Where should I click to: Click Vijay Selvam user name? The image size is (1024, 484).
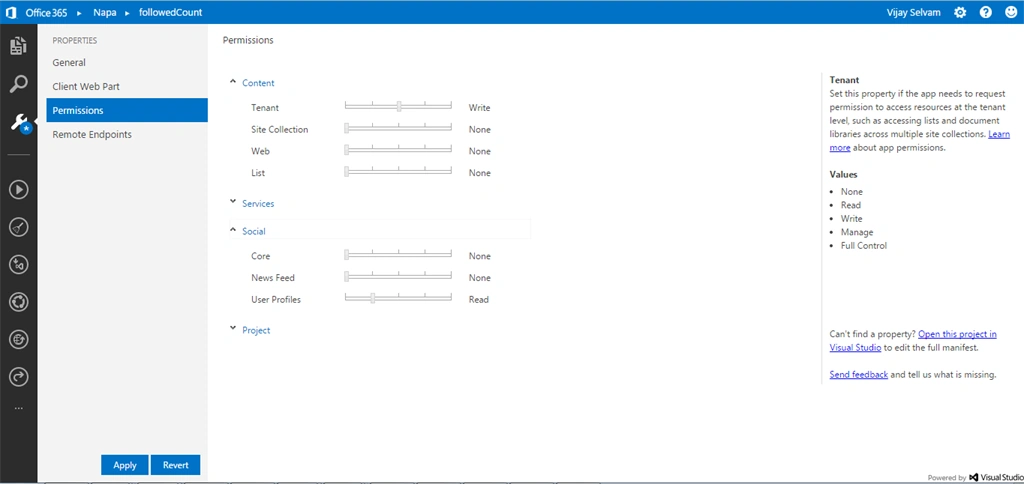coord(914,12)
